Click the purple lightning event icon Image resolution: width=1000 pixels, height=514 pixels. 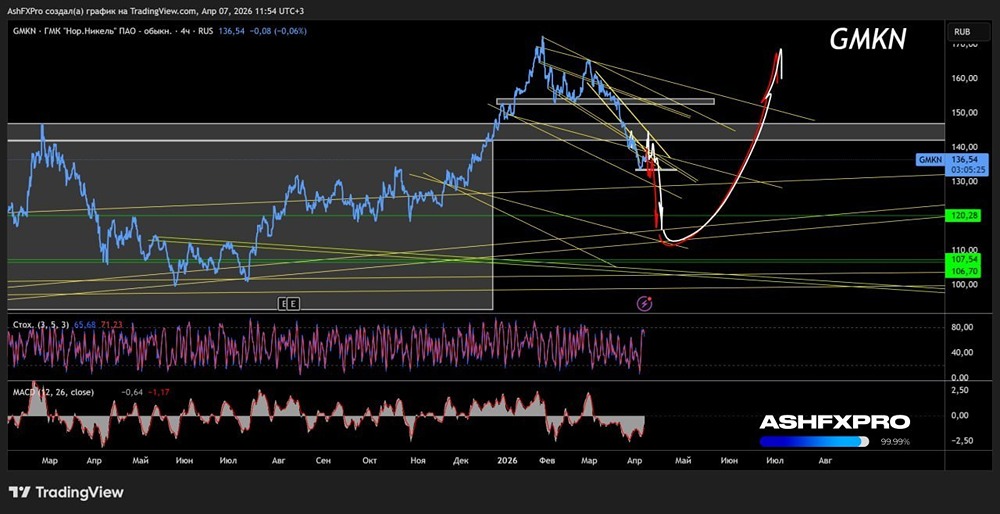(x=645, y=304)
